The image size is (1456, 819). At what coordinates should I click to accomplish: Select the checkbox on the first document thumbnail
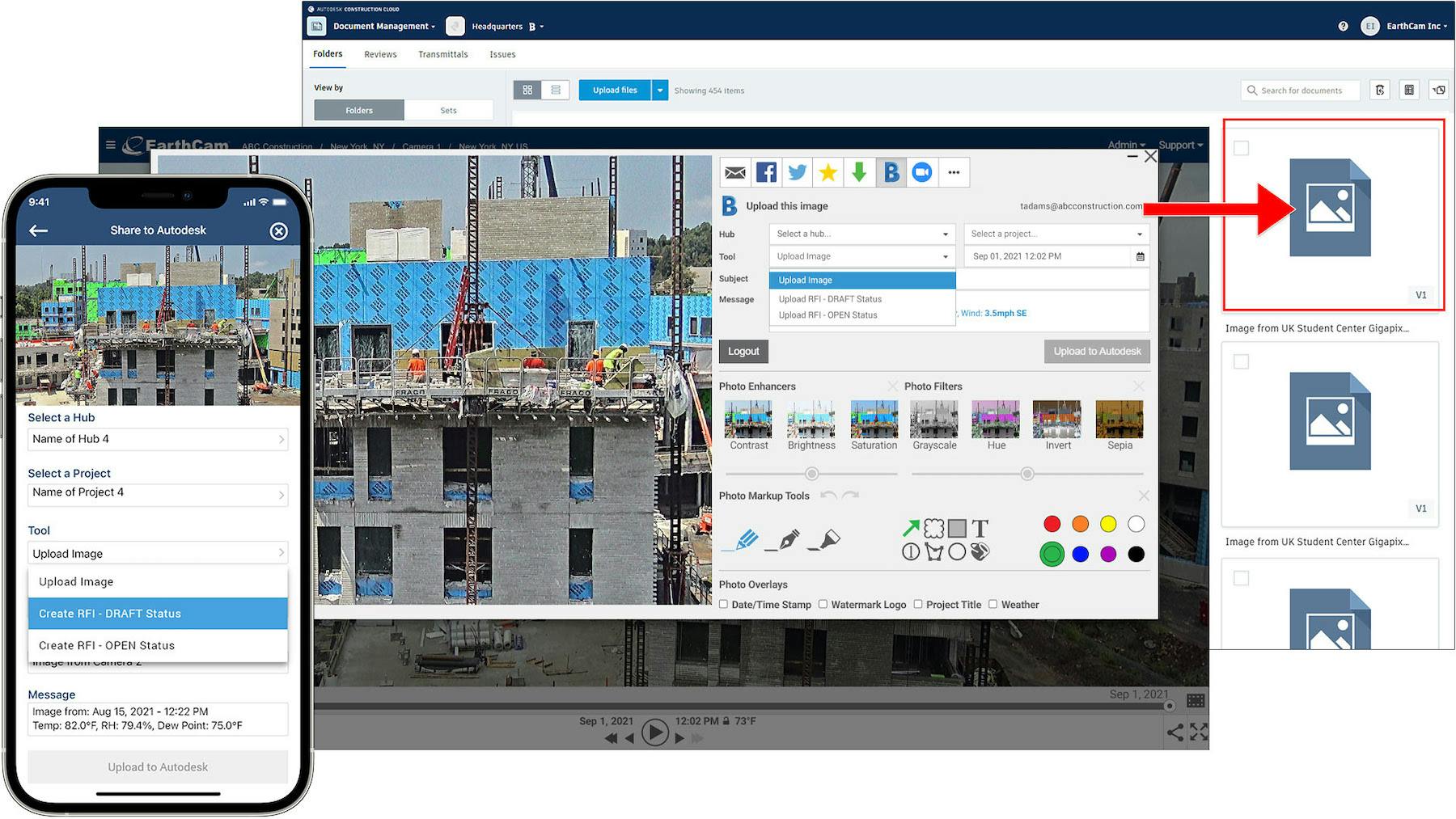tap(1241, 148)
